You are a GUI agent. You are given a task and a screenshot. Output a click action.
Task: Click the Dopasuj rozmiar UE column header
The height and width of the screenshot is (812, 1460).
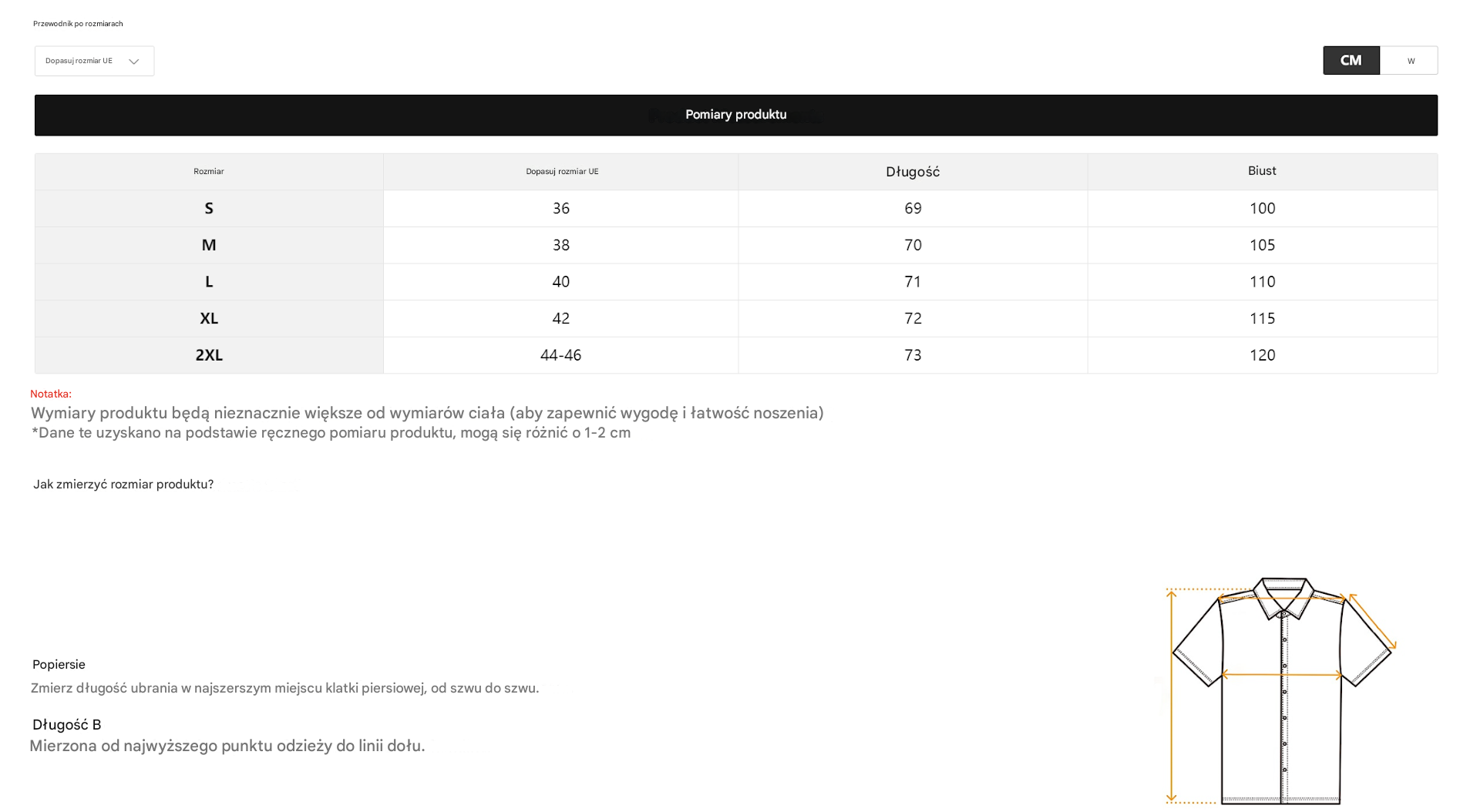(562, 172)
